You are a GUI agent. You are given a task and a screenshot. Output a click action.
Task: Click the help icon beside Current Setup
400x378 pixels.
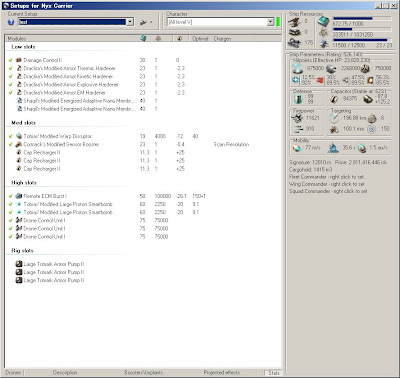[x=11, y=22]
